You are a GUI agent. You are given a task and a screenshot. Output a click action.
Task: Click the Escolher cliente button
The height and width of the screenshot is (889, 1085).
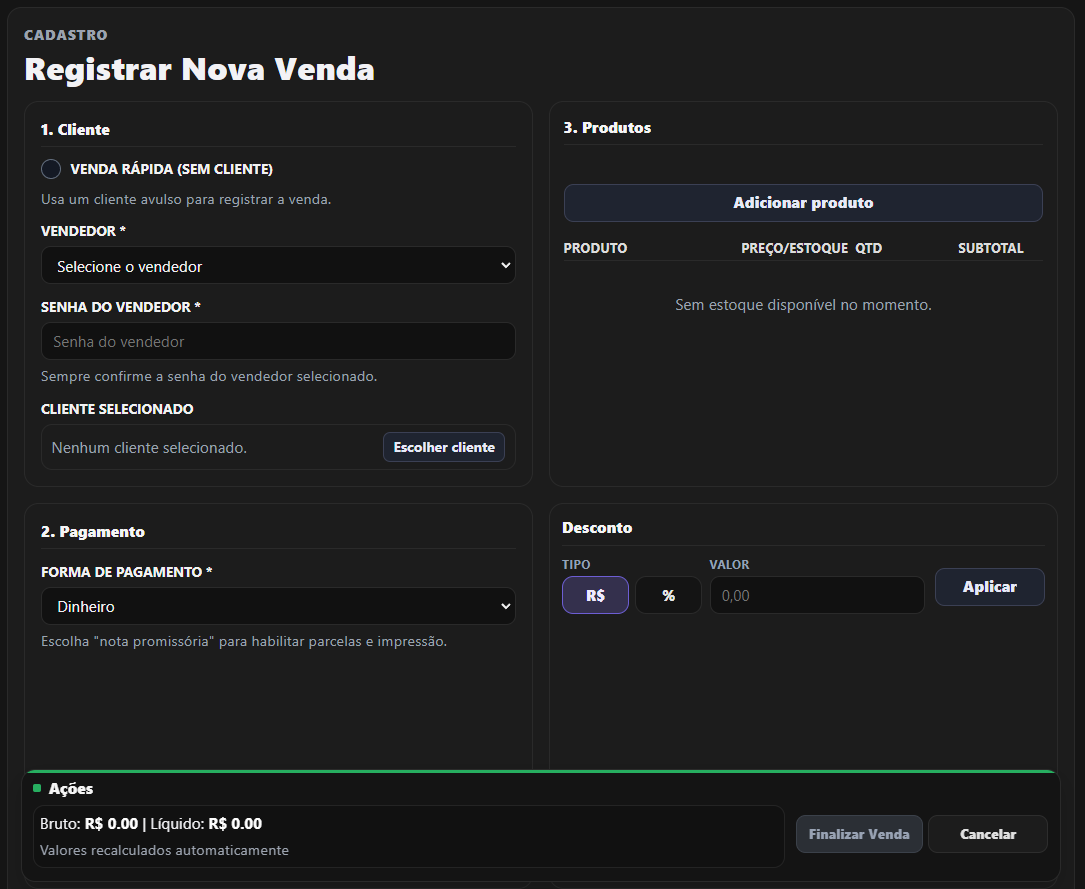click(x=443, y=447)
